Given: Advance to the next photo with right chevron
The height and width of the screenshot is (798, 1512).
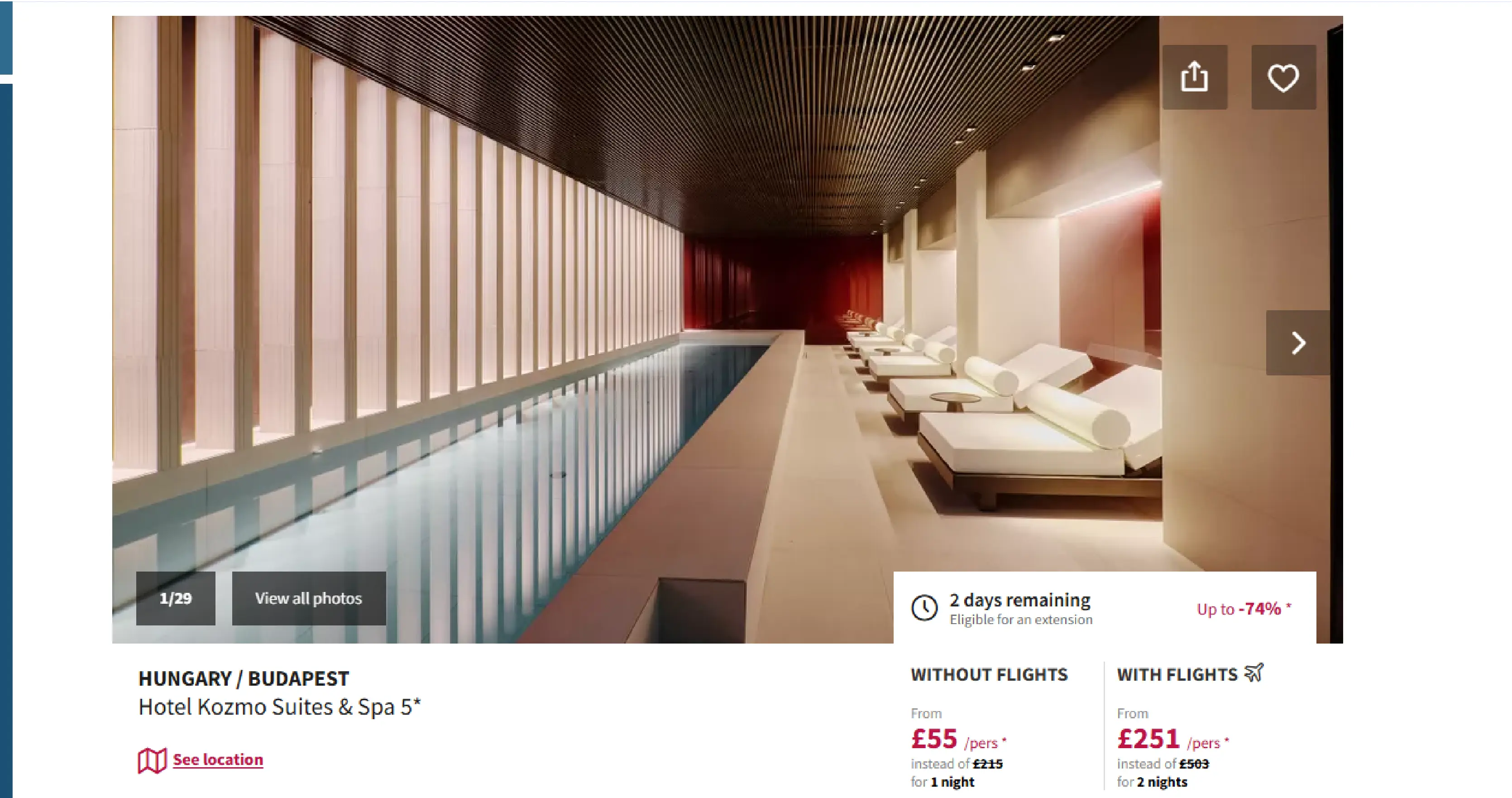Looking at the screenshot, I should click(1298, 342).
